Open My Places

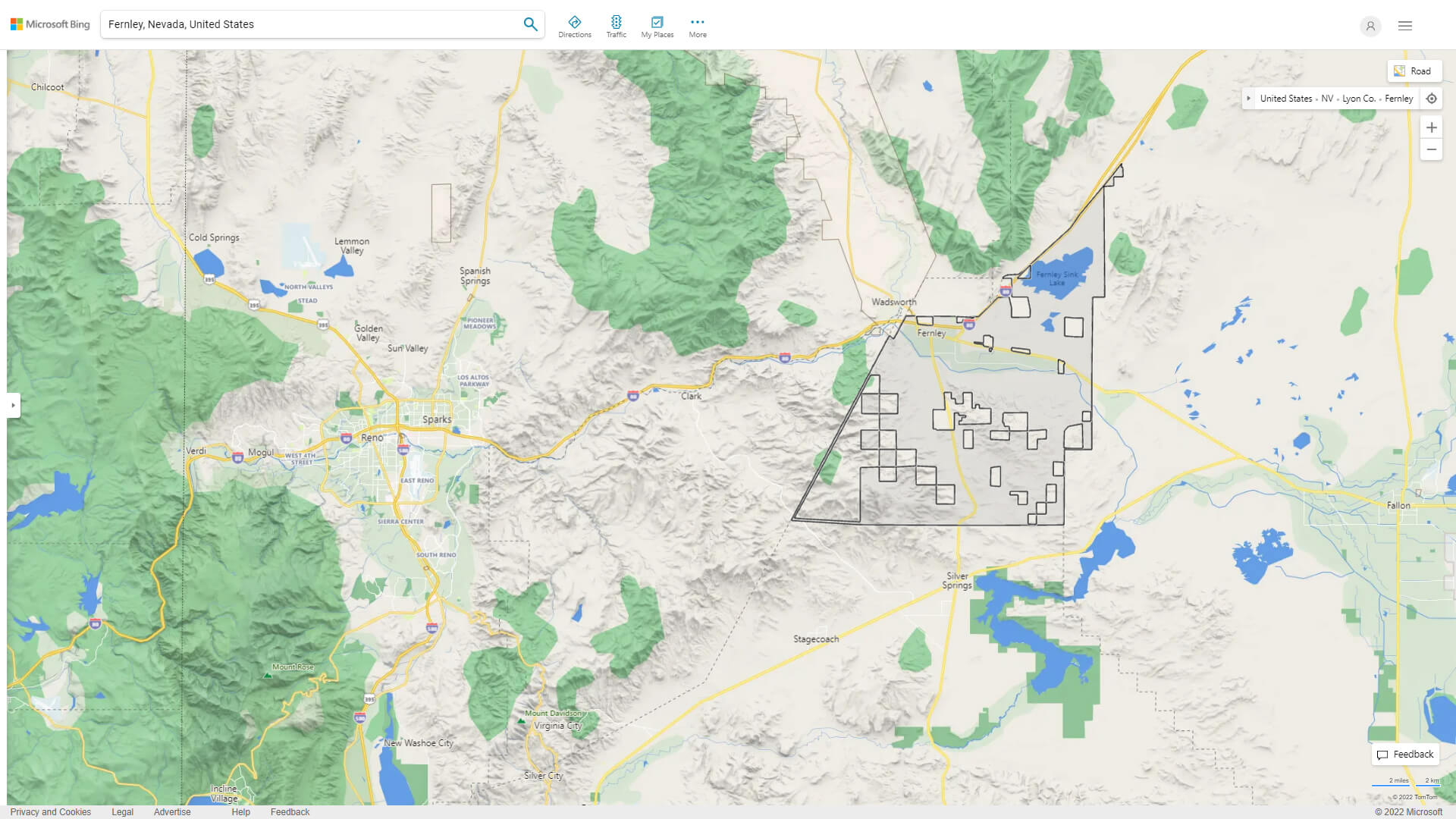pos(657,24)
